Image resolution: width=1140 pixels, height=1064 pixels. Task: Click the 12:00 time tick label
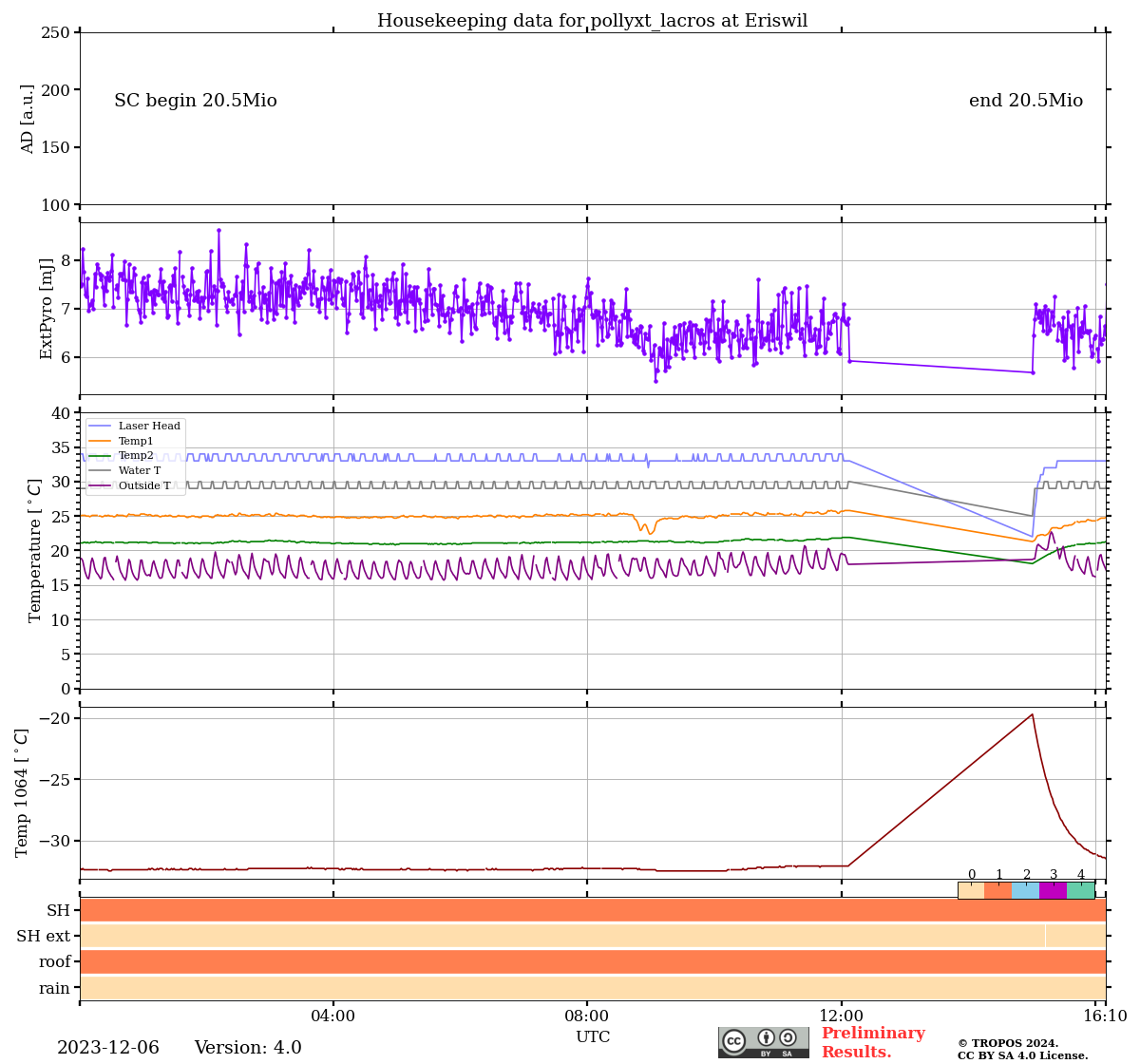click(842, 1016)
